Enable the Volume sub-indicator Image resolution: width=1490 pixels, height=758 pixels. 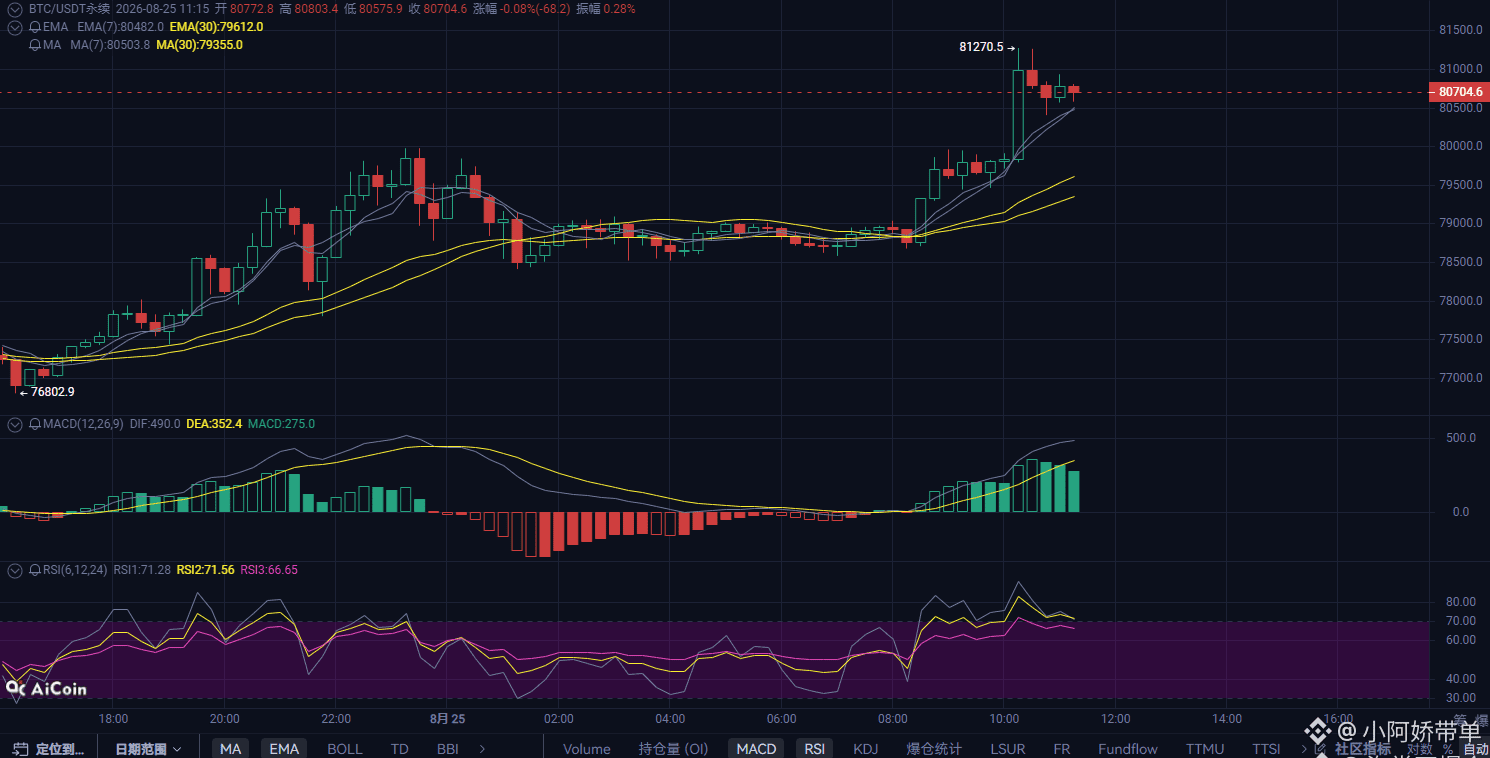(587, 748)
